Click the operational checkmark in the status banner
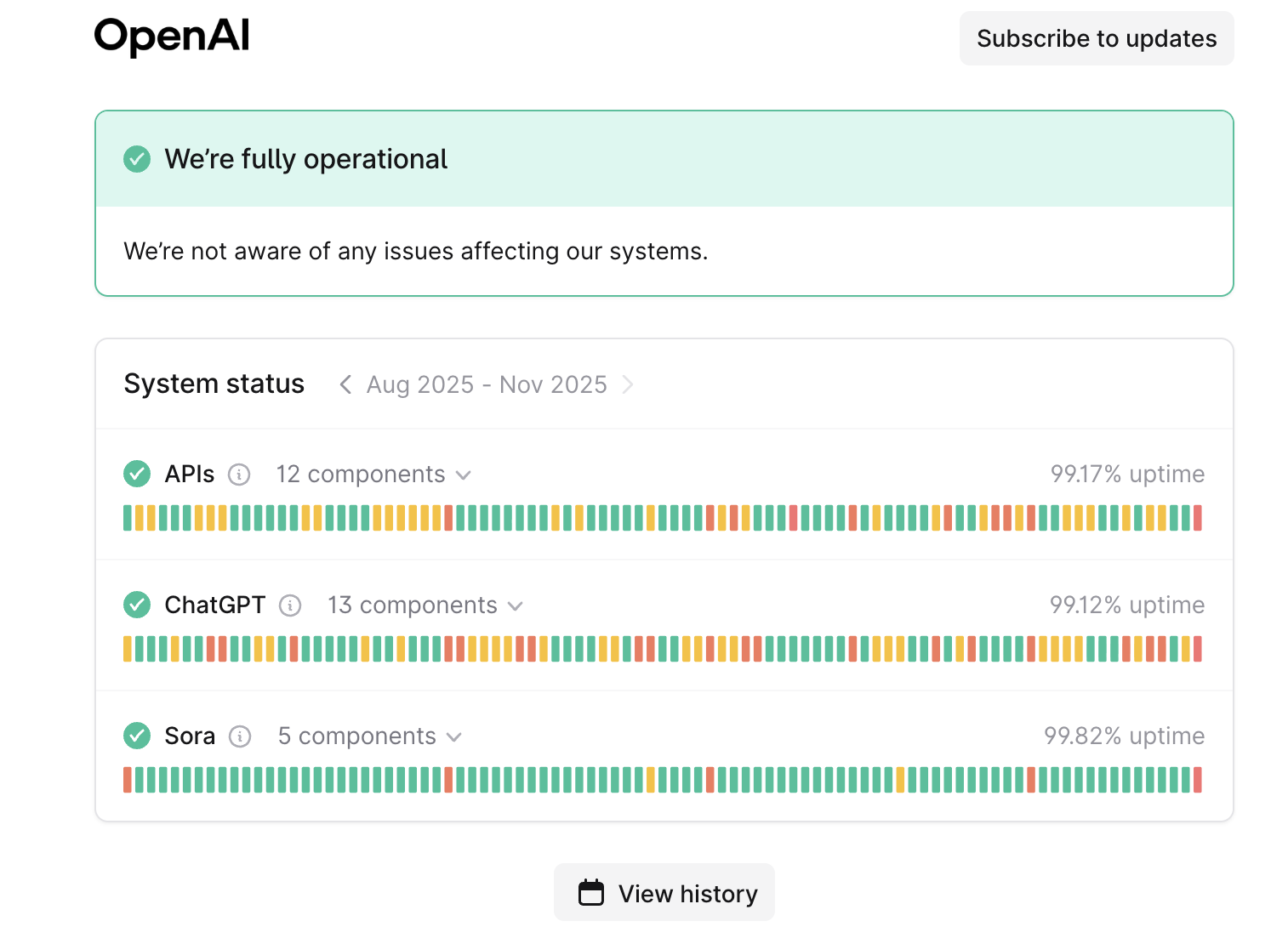Viewport: 1288px width, 938px height. click(137, 159)
